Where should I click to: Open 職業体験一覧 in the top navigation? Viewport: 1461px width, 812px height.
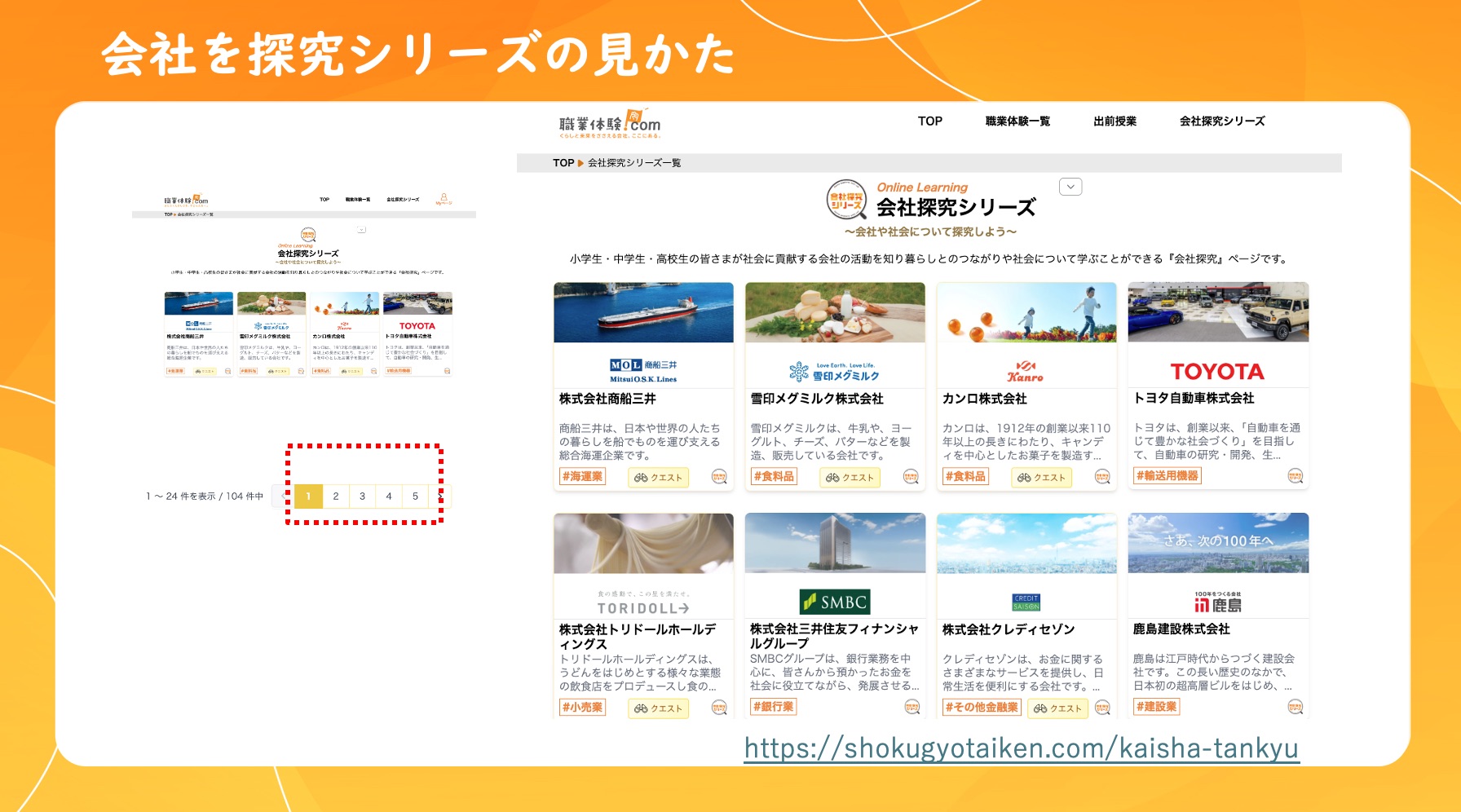[1017, 121]
